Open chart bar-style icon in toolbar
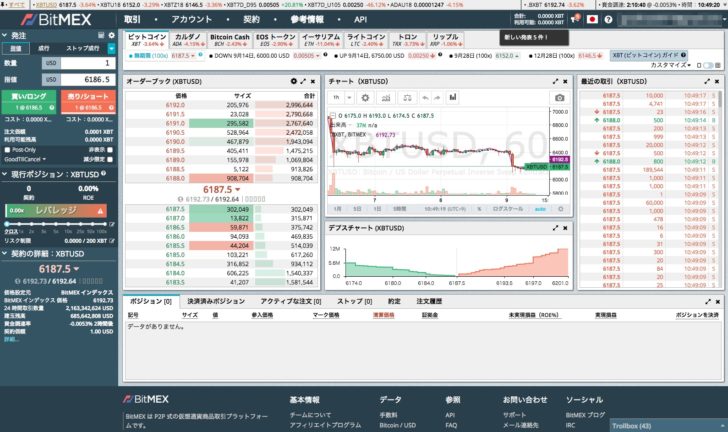 453,98
